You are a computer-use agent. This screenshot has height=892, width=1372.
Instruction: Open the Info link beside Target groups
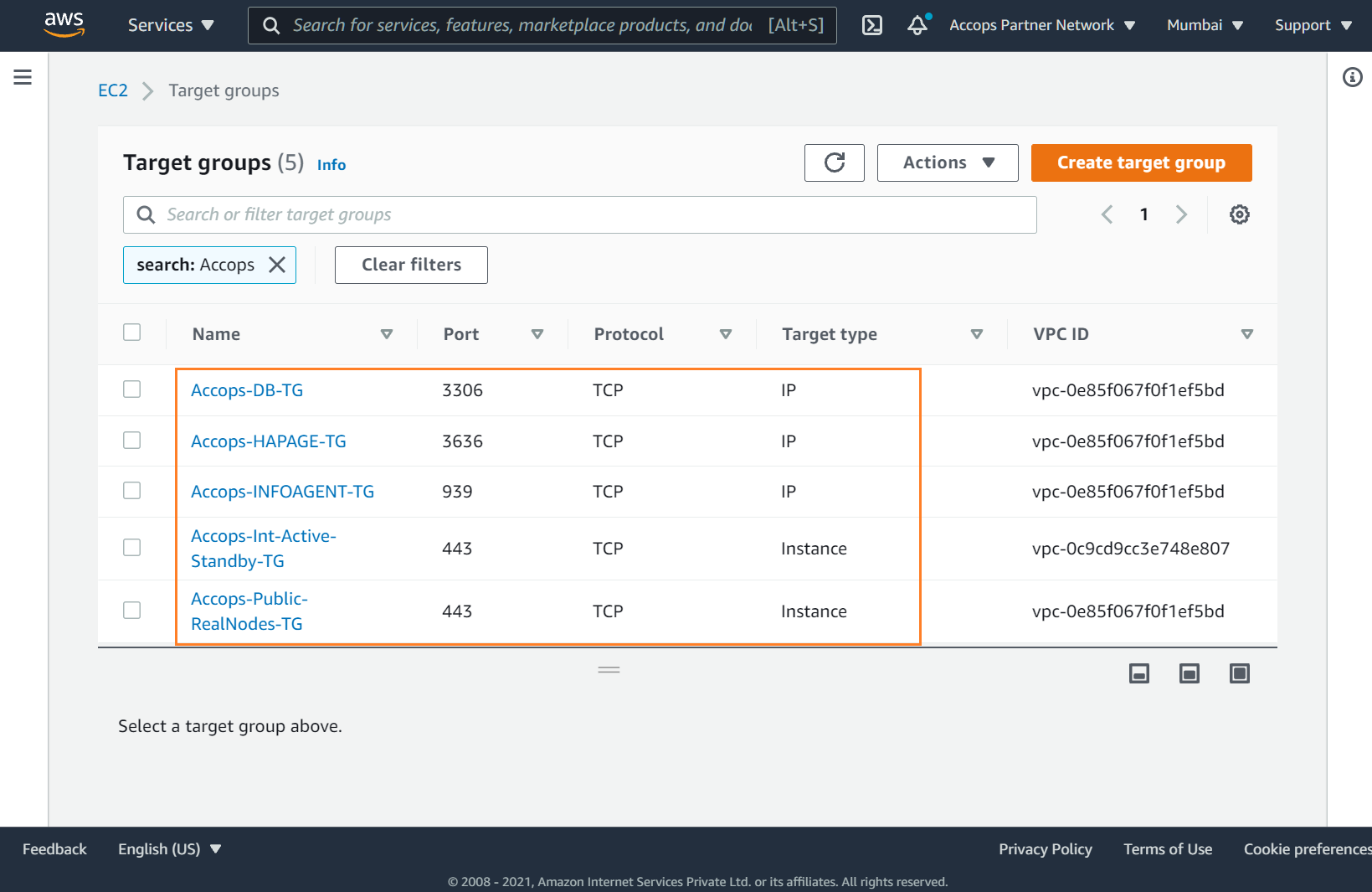pyautogui.click(x=331, y=165)
